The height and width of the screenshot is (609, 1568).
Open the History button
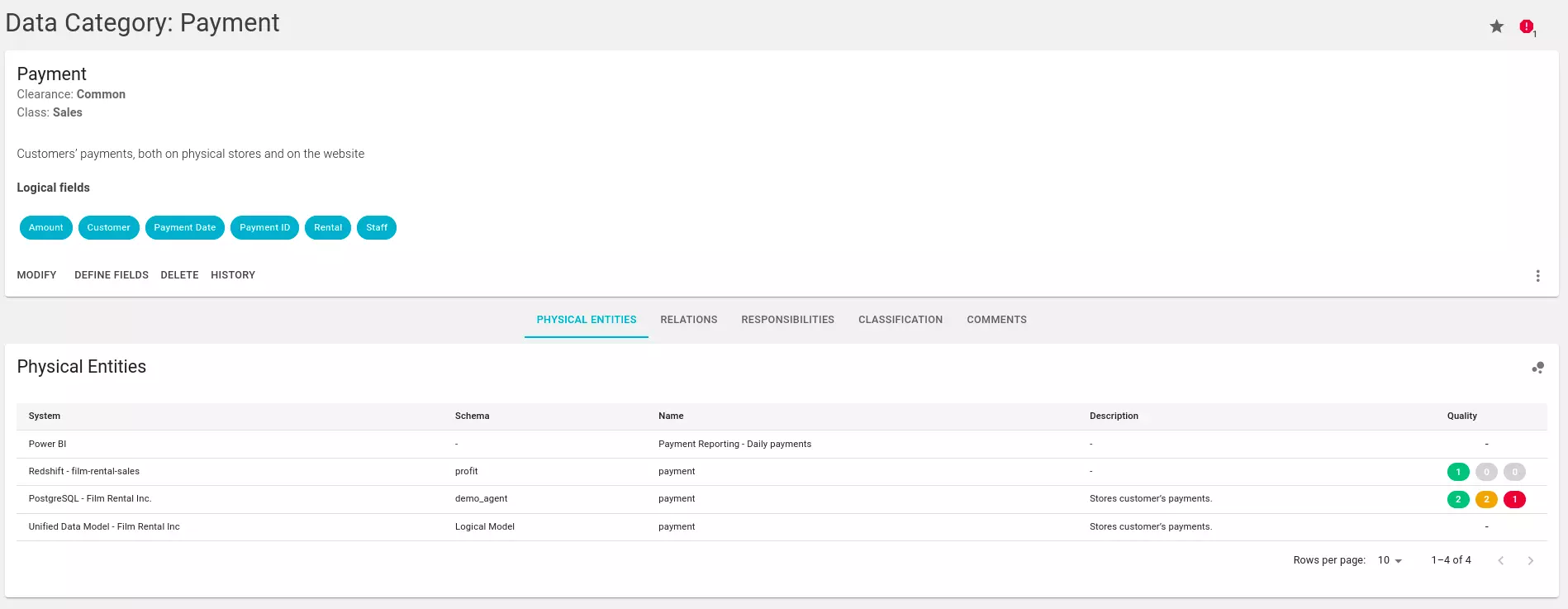233,275
